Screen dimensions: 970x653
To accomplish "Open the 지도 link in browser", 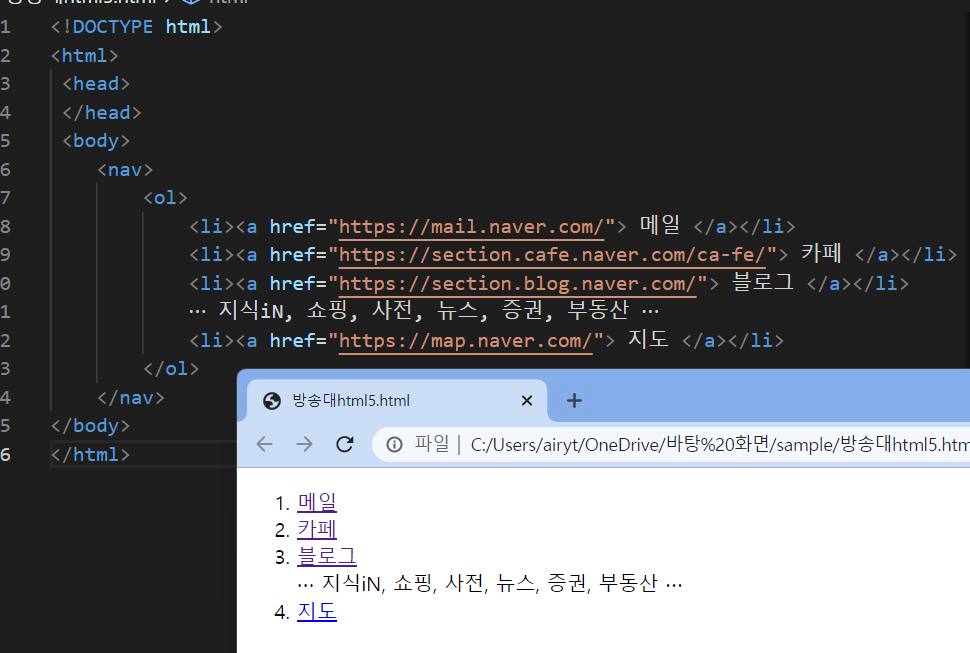I will [317, 612].
